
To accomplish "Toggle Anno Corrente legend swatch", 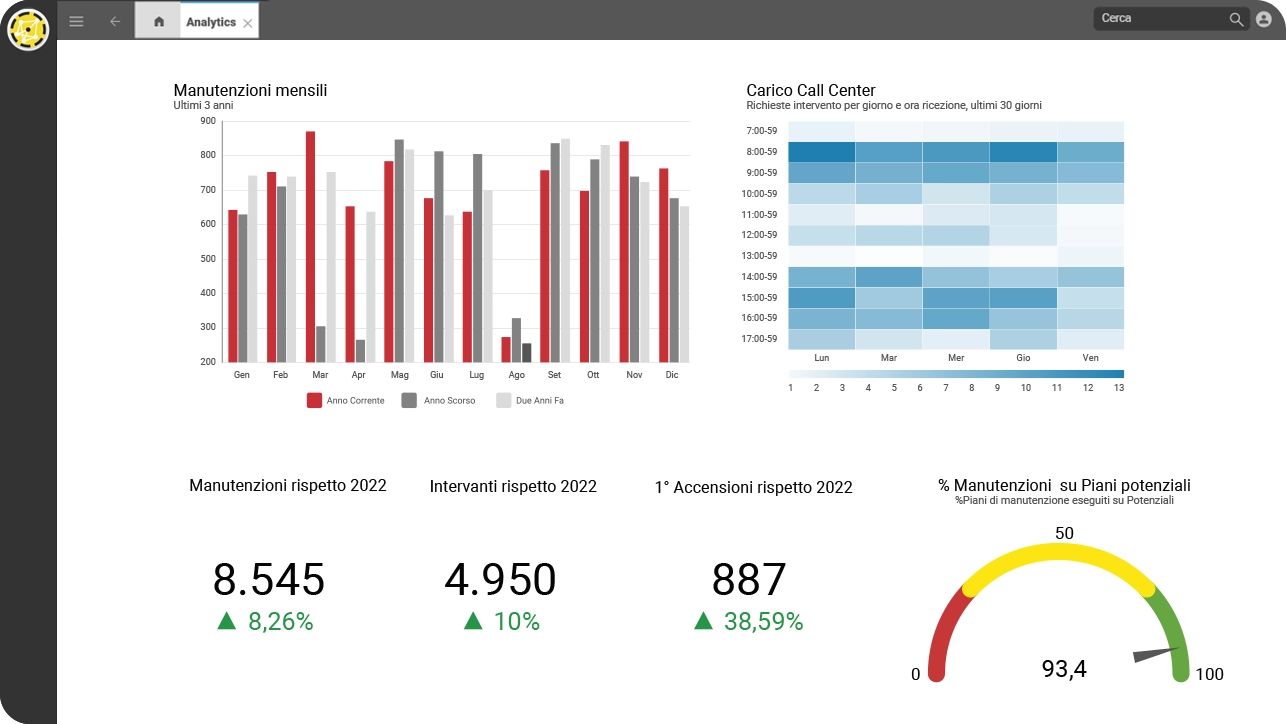I will pyautogui.click(x=314, y=400).
